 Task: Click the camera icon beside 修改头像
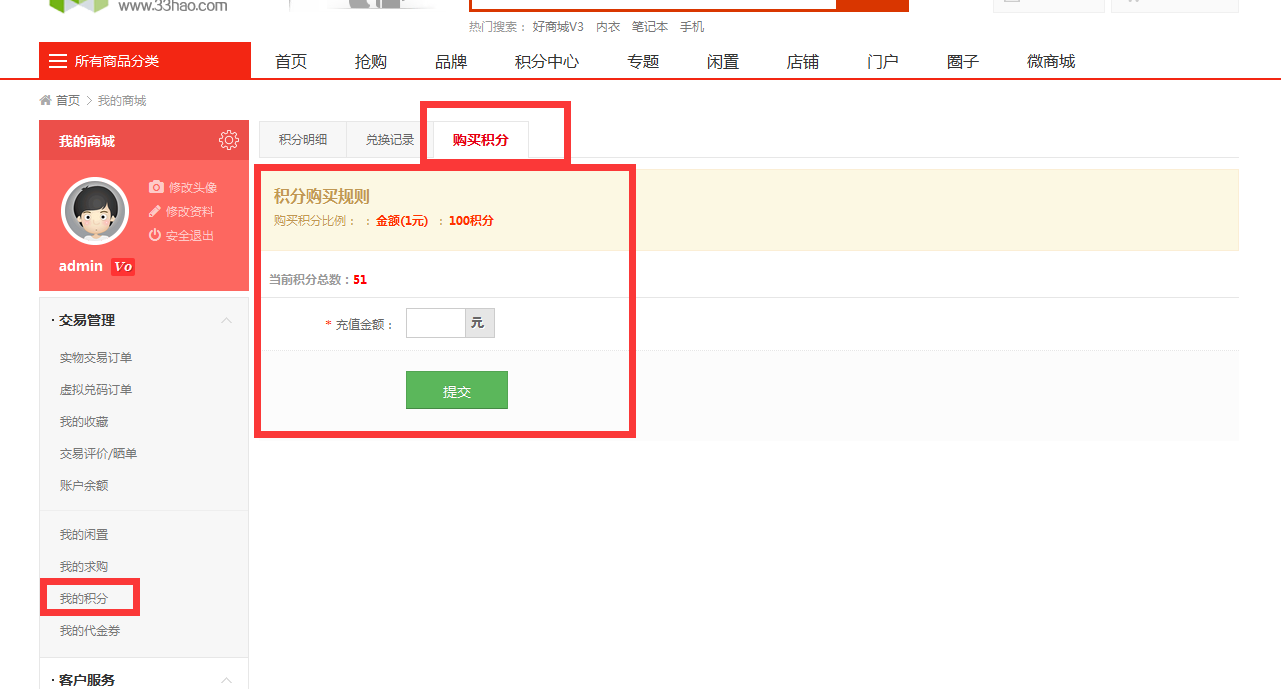[156, 187]
